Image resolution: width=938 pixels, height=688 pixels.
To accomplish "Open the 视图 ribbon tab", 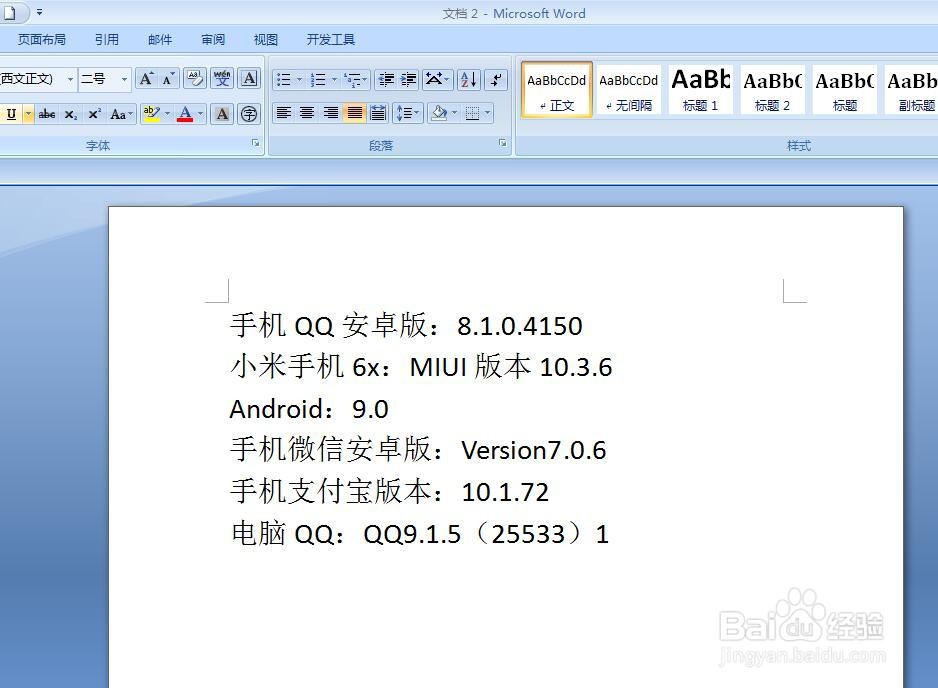I will click(x=266, y=39).
